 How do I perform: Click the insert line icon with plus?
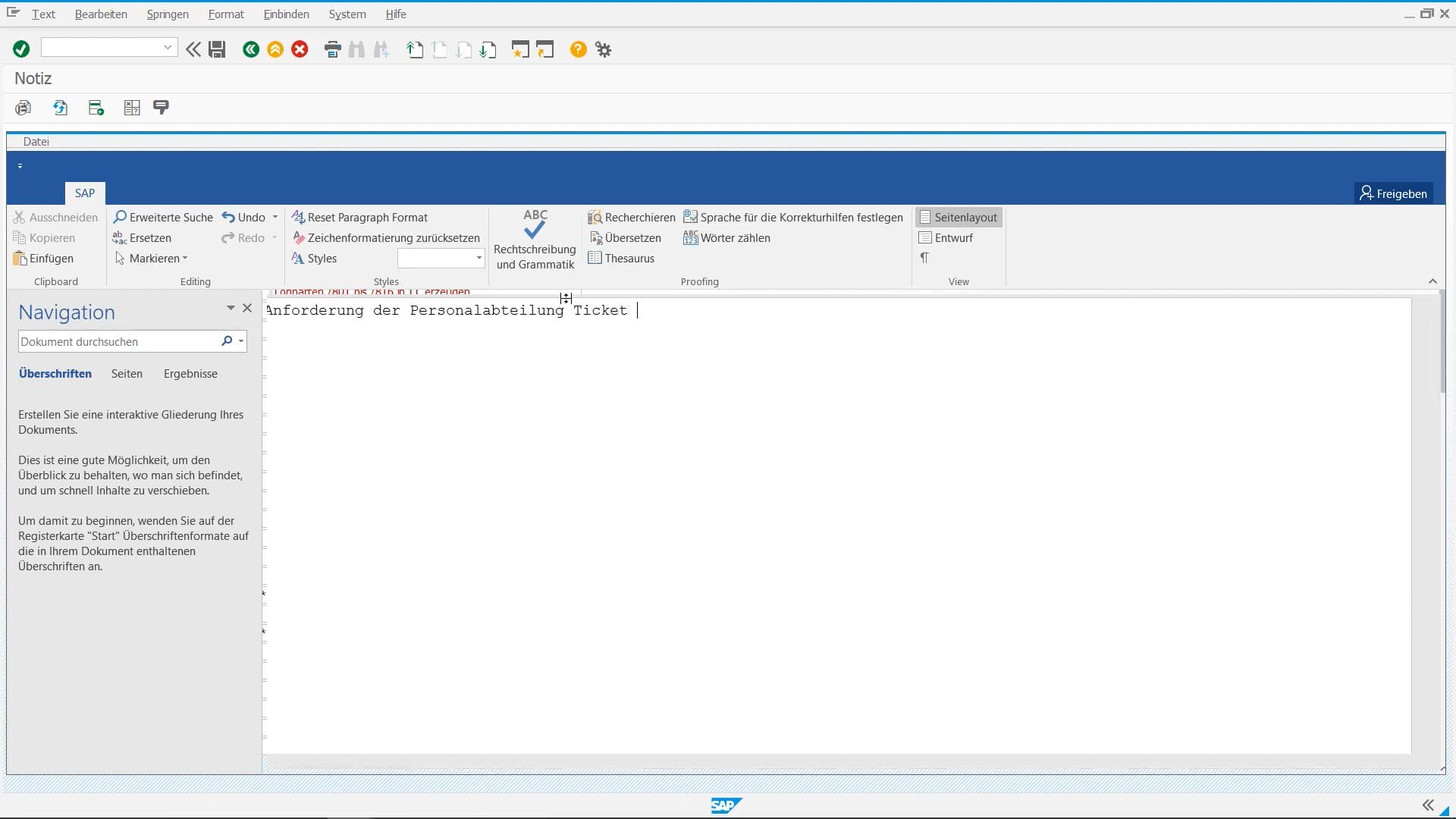[x=96, y=108]
